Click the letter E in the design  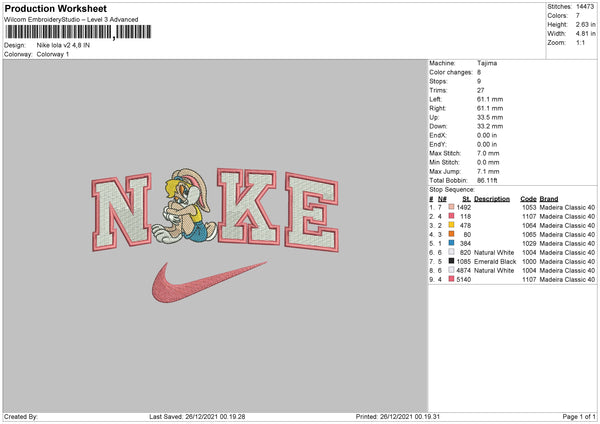[x=311, y=212]
